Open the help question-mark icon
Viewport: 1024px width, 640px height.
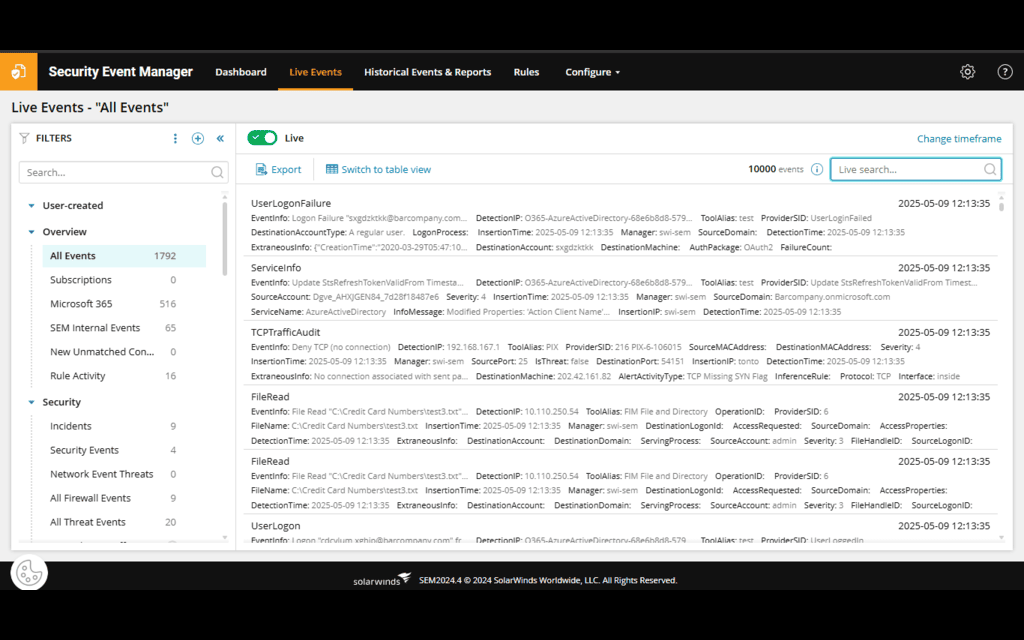click(1003, 71)
